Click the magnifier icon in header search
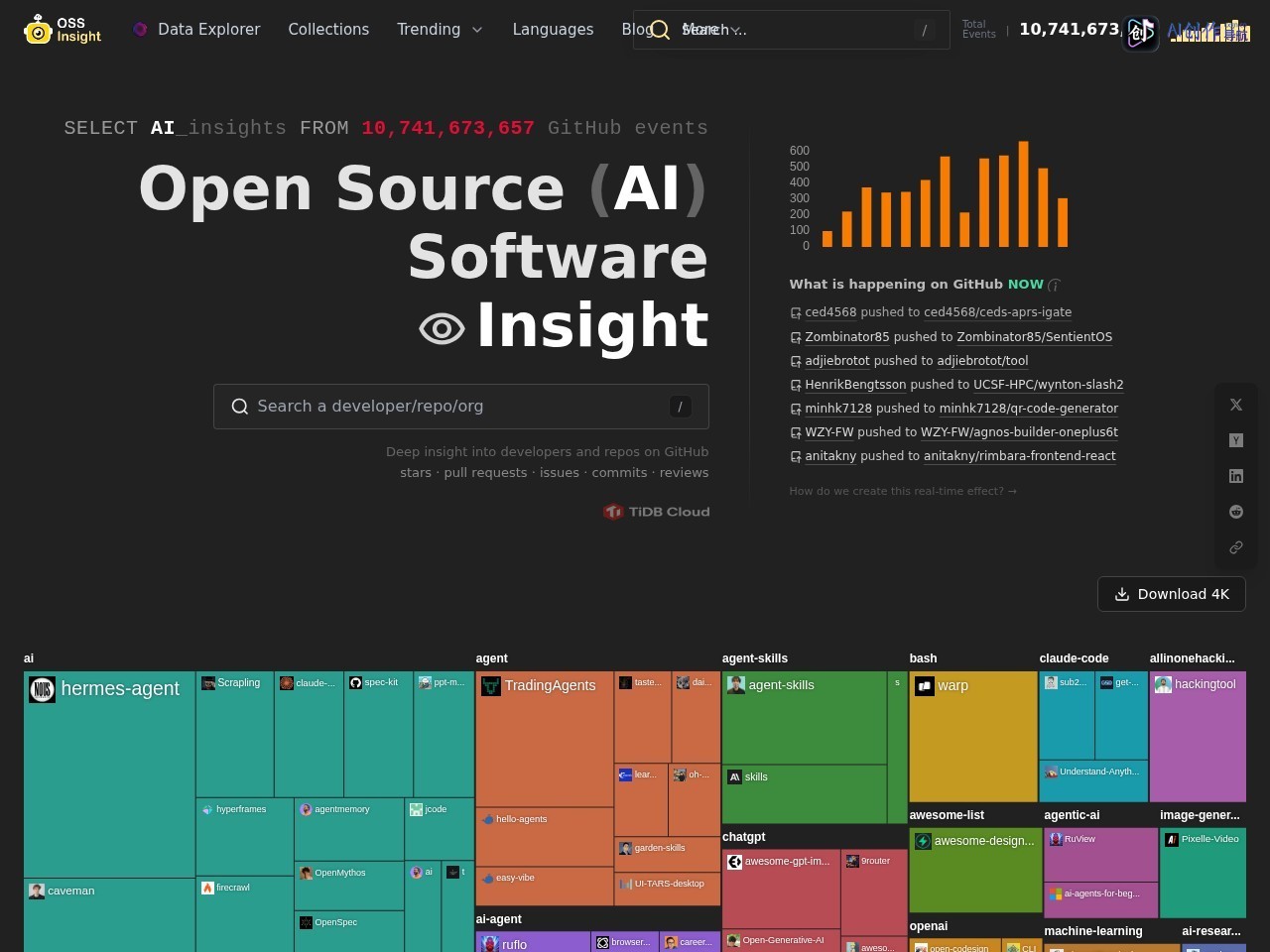Viewport: 1270px width, 952px height. pyautogui.click(x=660, y=30)
